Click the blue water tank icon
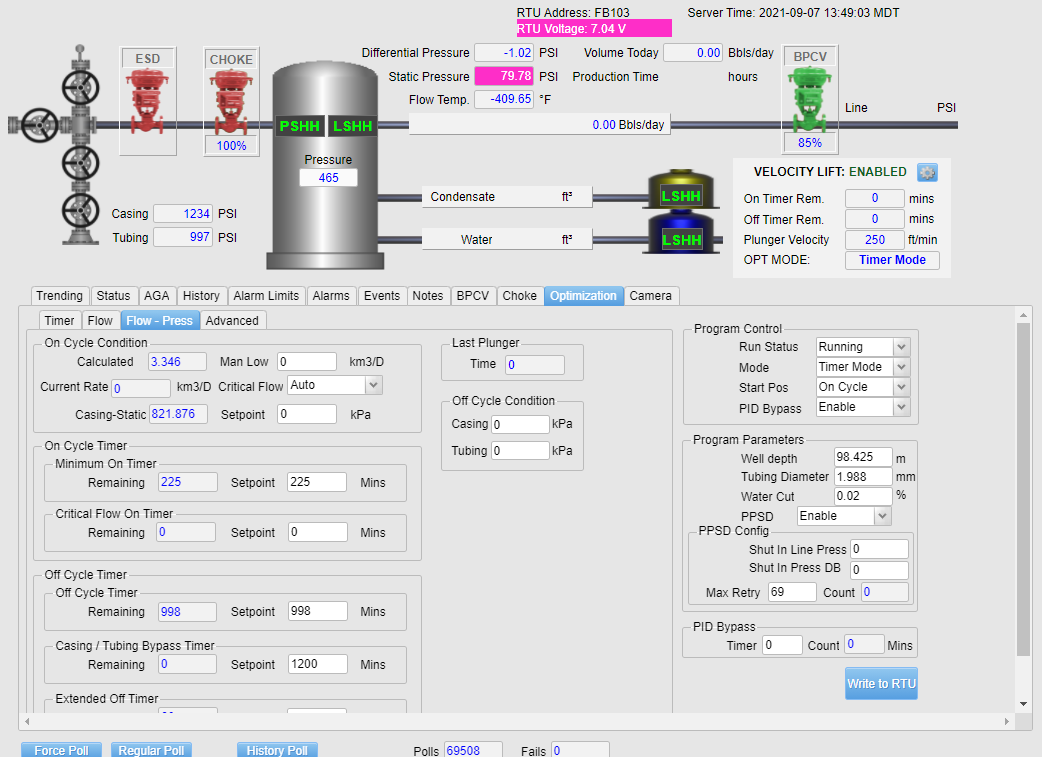Image resolution: width=1042 pixels, height=757 pixels. click(680, 233)
